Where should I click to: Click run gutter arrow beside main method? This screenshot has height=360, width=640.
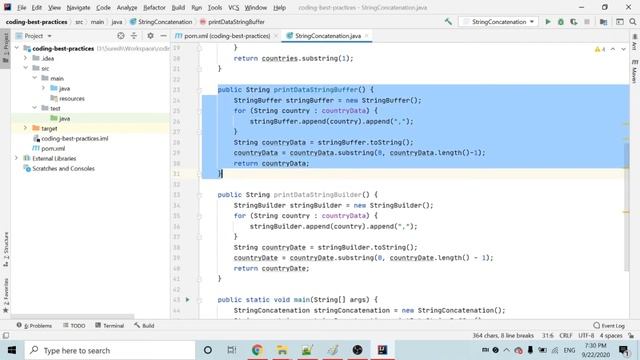(x=187, y=300)
